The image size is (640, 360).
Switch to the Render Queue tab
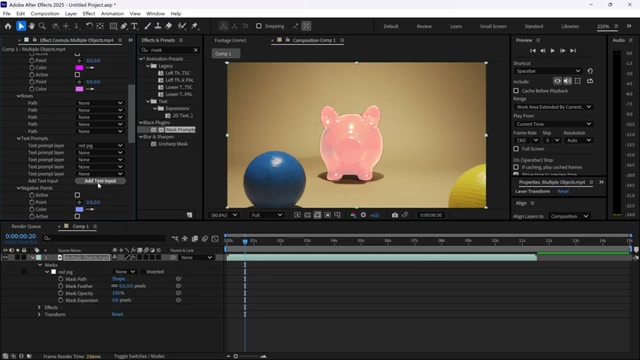coord(26,226)
